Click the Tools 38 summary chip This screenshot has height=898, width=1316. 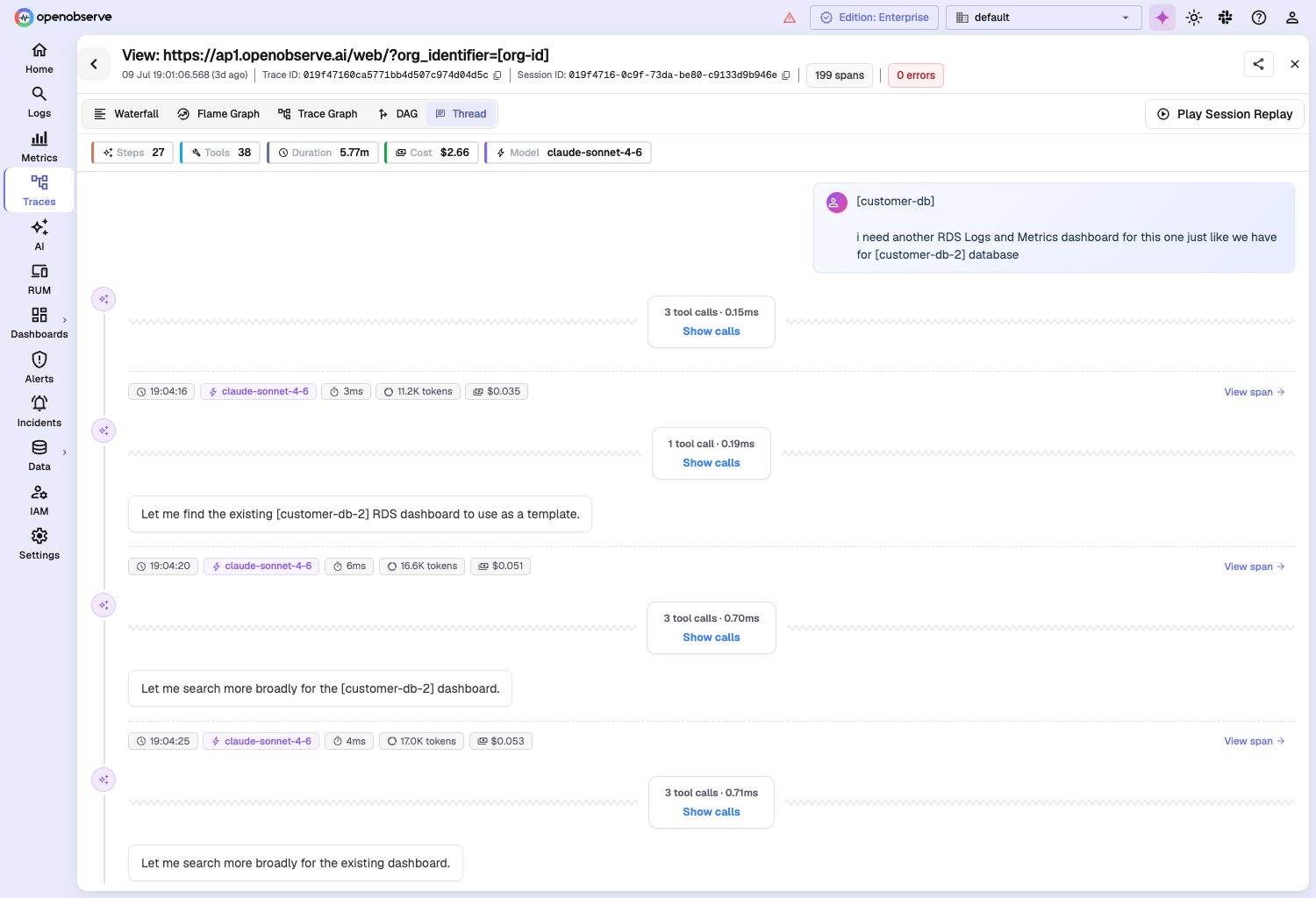pyautogui.click(x=220, y=153)
